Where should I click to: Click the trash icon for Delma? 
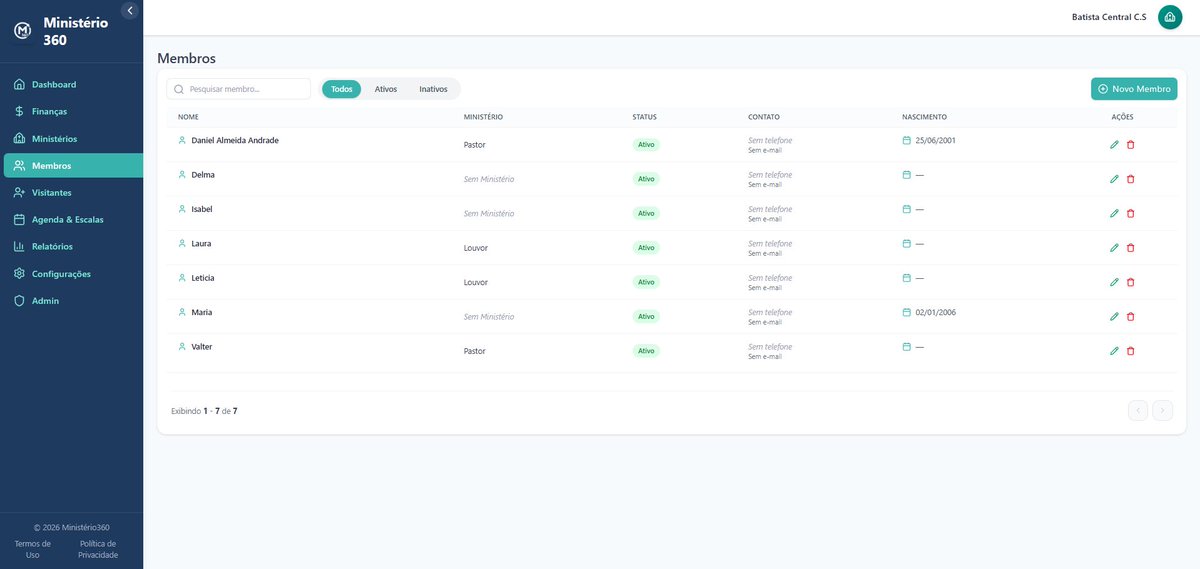[1131, 179]
